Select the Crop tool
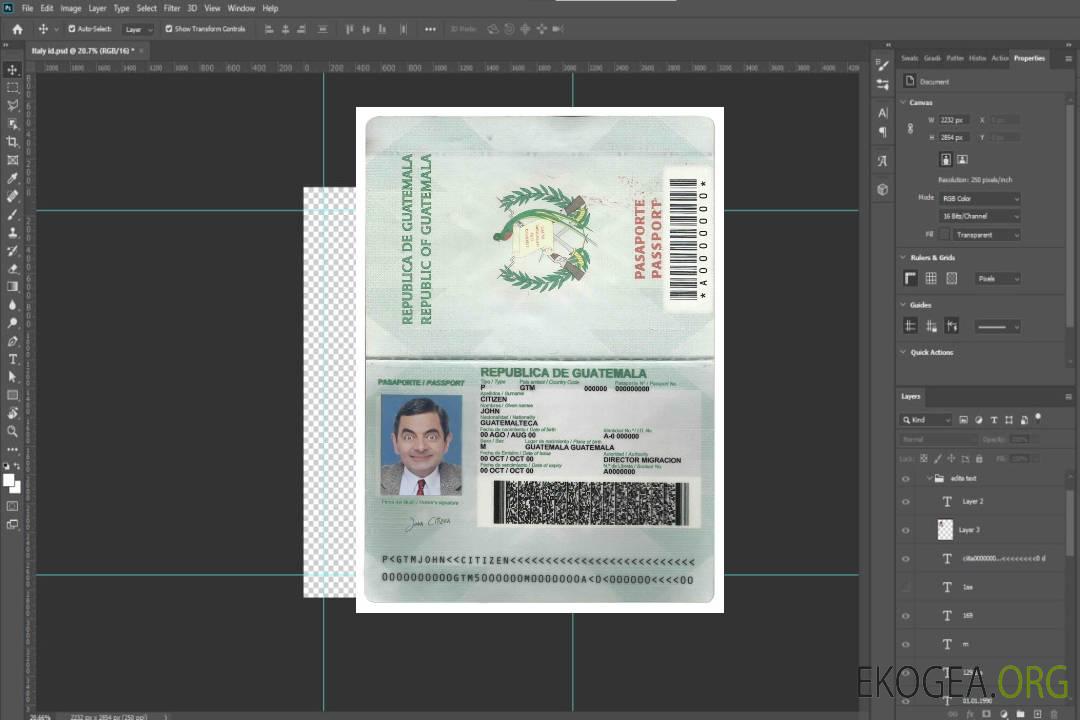 coord(12,142)
